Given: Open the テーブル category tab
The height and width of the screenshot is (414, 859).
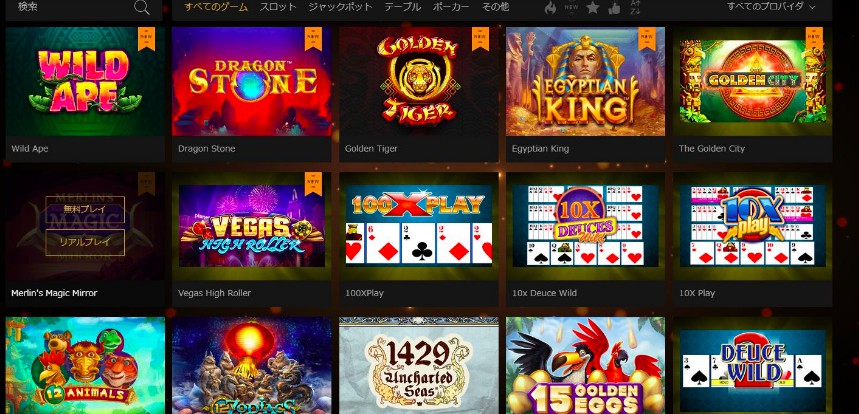Looking at the screenshot, I should [x=403, y=7].
